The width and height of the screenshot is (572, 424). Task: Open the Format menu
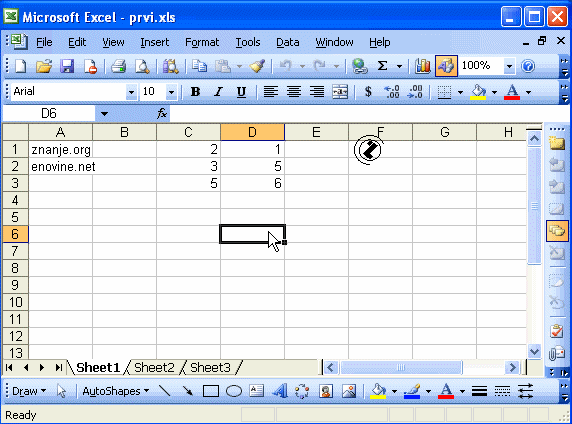click(x=202, y=42)
